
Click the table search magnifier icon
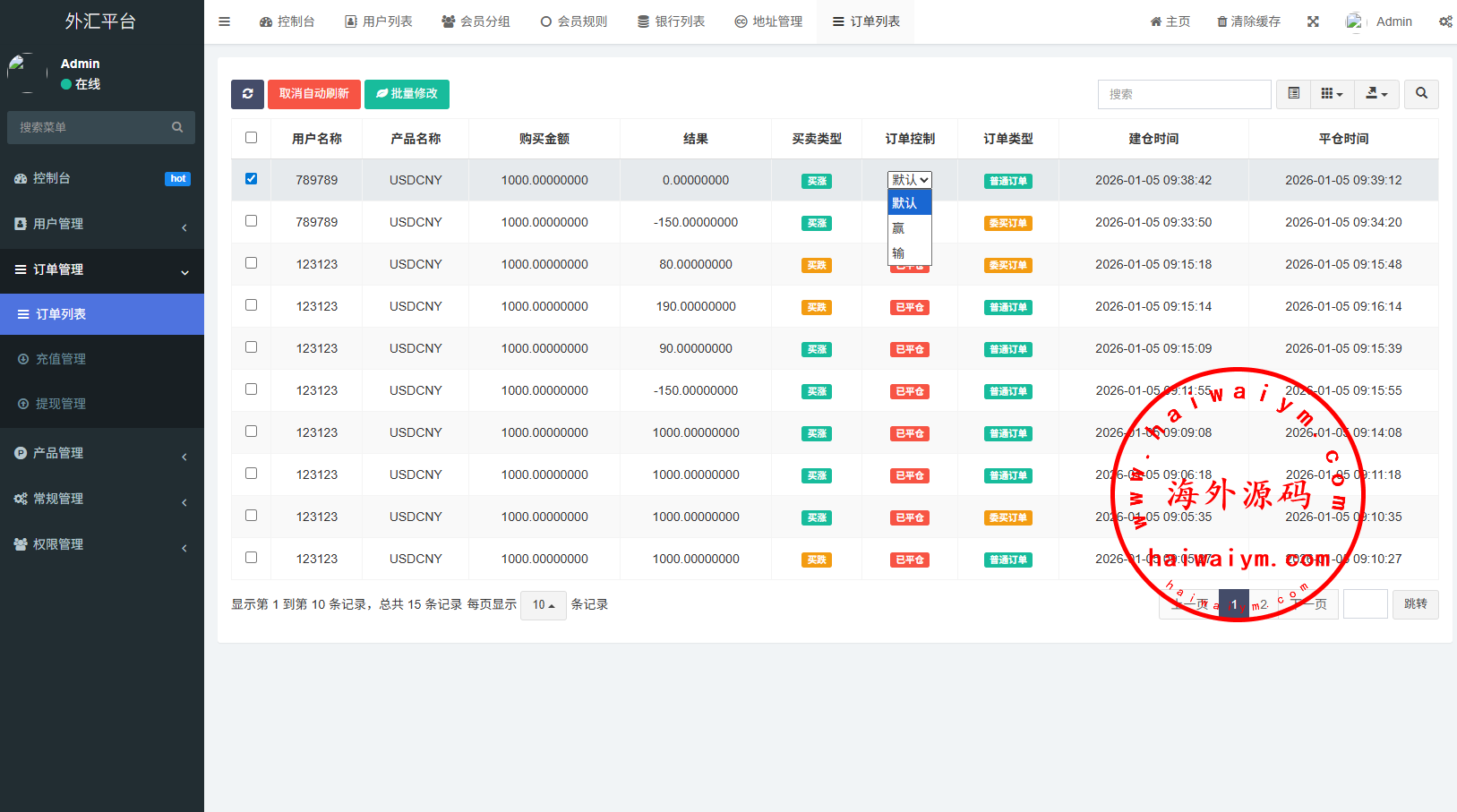[1421, 94]
